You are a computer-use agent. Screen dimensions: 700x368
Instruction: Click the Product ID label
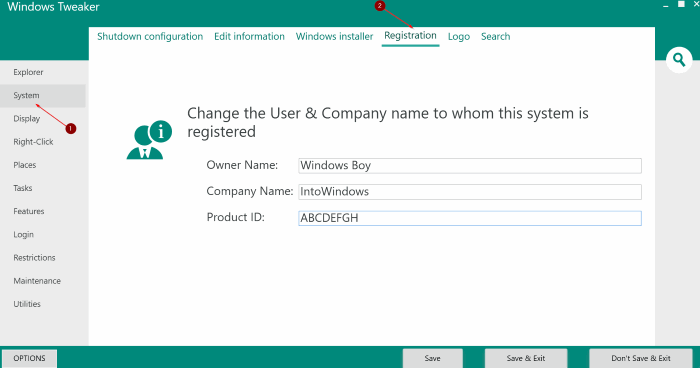pyautogui.click(x=235, y=217)
